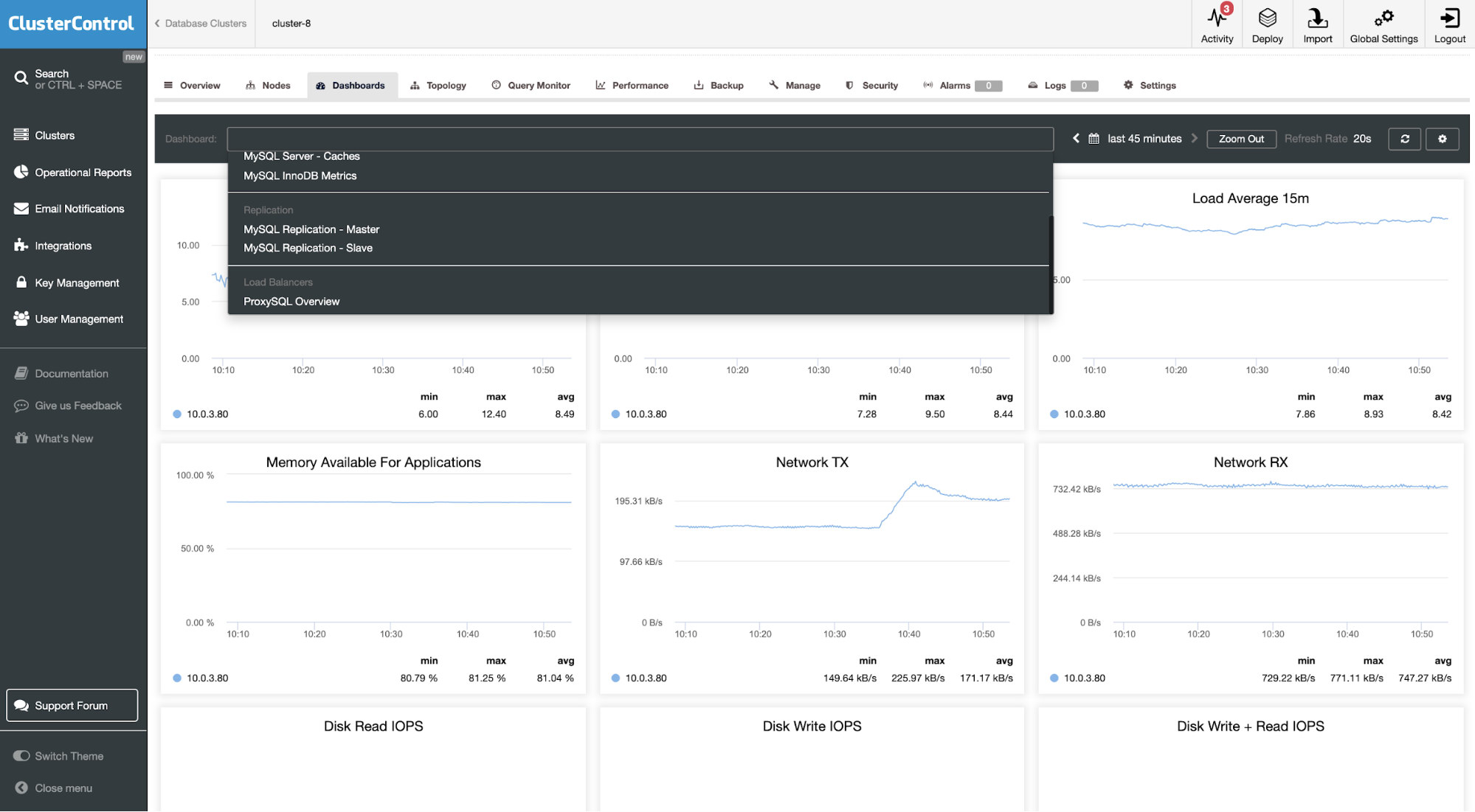Toggle the Alarms panel indicator
1475x812 pixels.
[988, 85]
